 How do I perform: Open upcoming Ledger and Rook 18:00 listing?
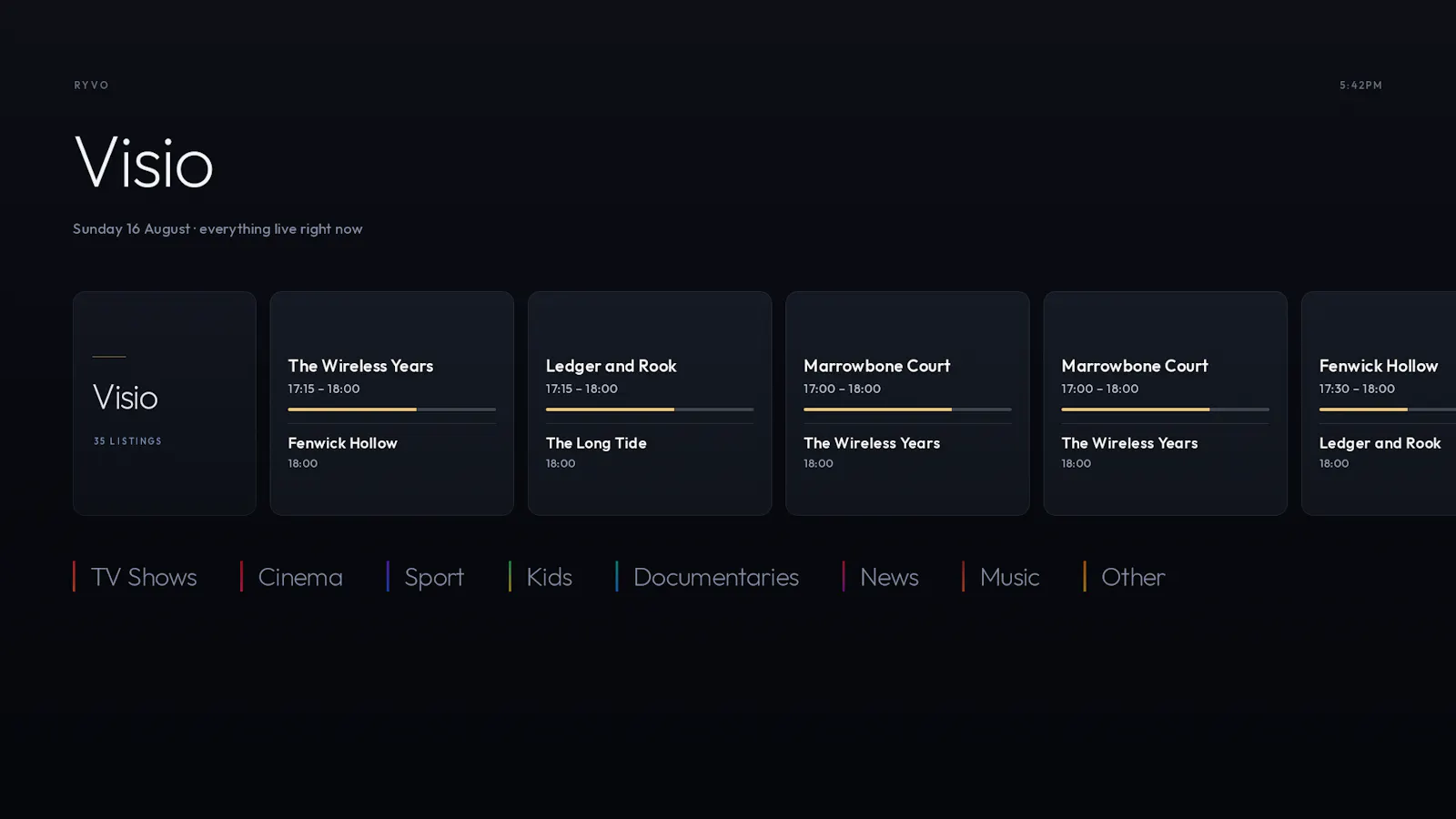pos(1380,452)
